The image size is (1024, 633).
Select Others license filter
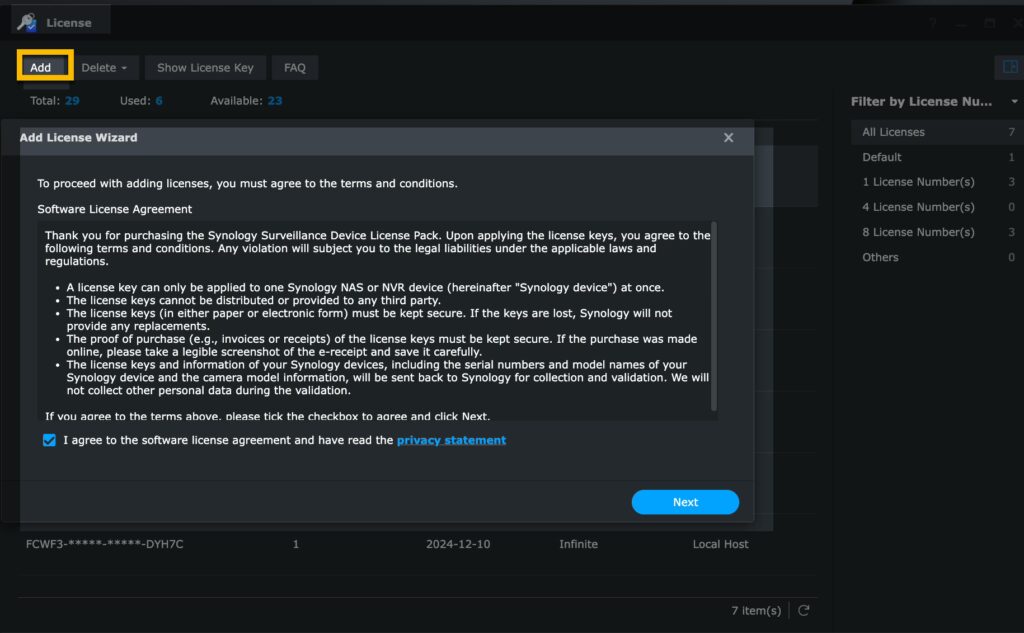[937, 257]
